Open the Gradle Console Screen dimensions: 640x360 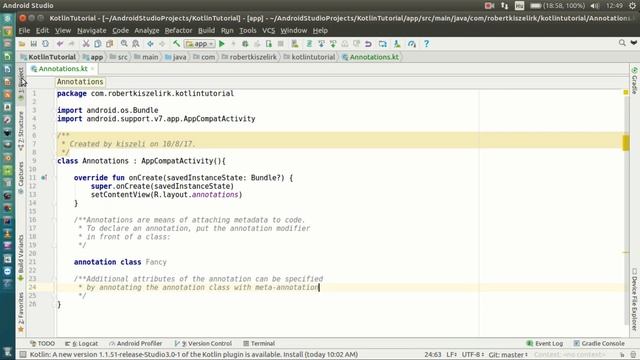[599, 344]
